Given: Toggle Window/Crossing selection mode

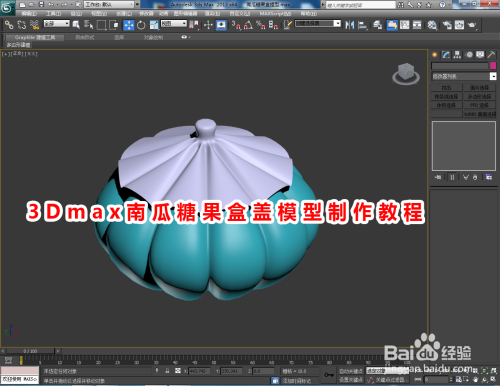Looking at the screenshot, I should tap(114, 25).
